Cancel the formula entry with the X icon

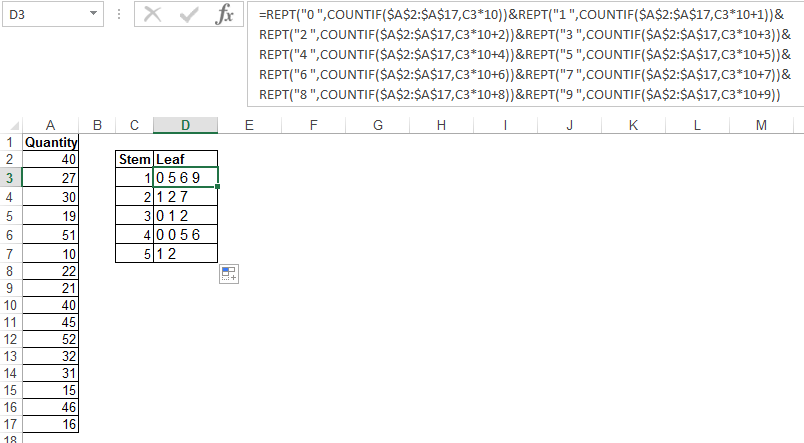(x=152, y=14)
